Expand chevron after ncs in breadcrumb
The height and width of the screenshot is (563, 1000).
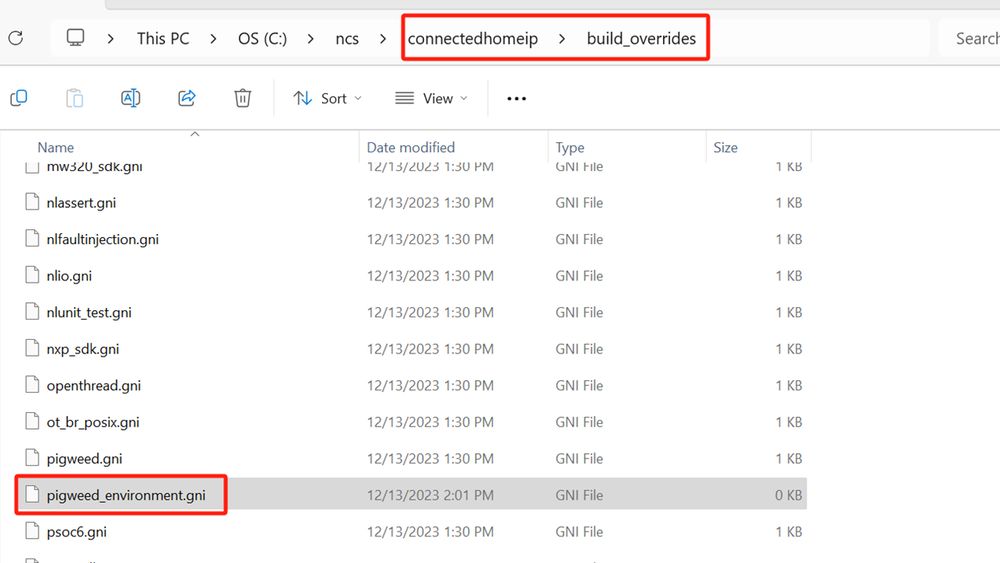coord(383,39)
